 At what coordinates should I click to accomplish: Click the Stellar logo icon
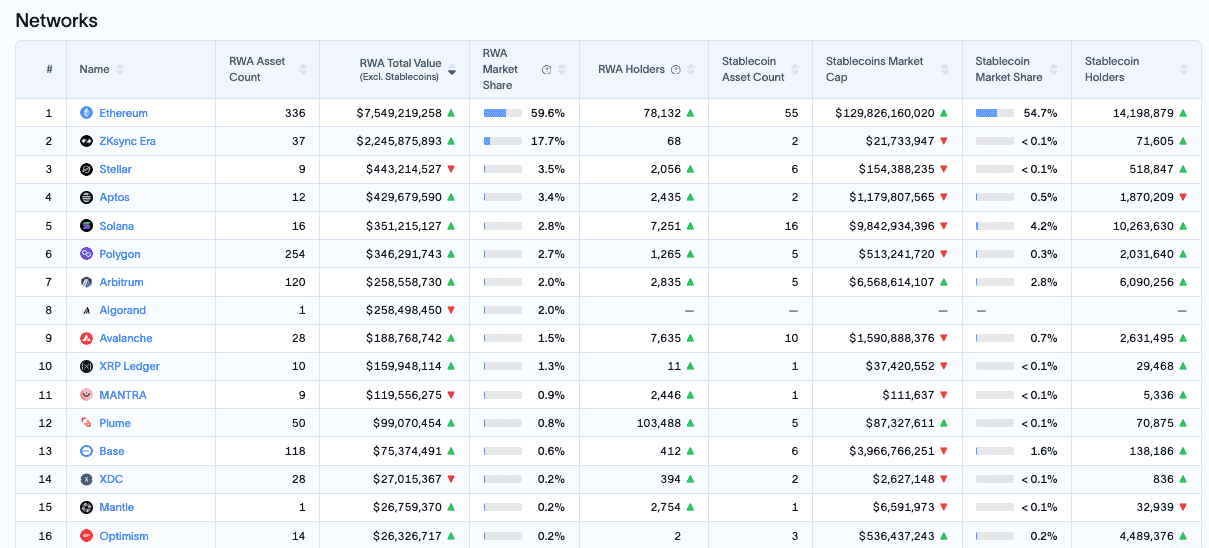86,169
